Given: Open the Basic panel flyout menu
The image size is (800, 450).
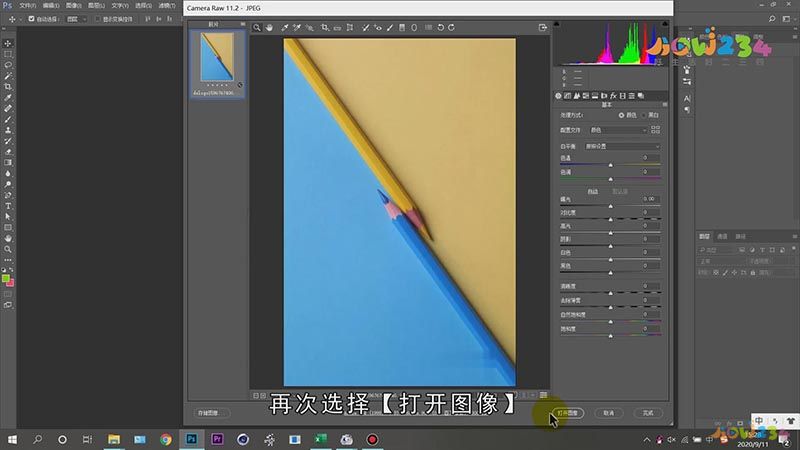Looking at the screenshot, I should [x=664, y=105].
